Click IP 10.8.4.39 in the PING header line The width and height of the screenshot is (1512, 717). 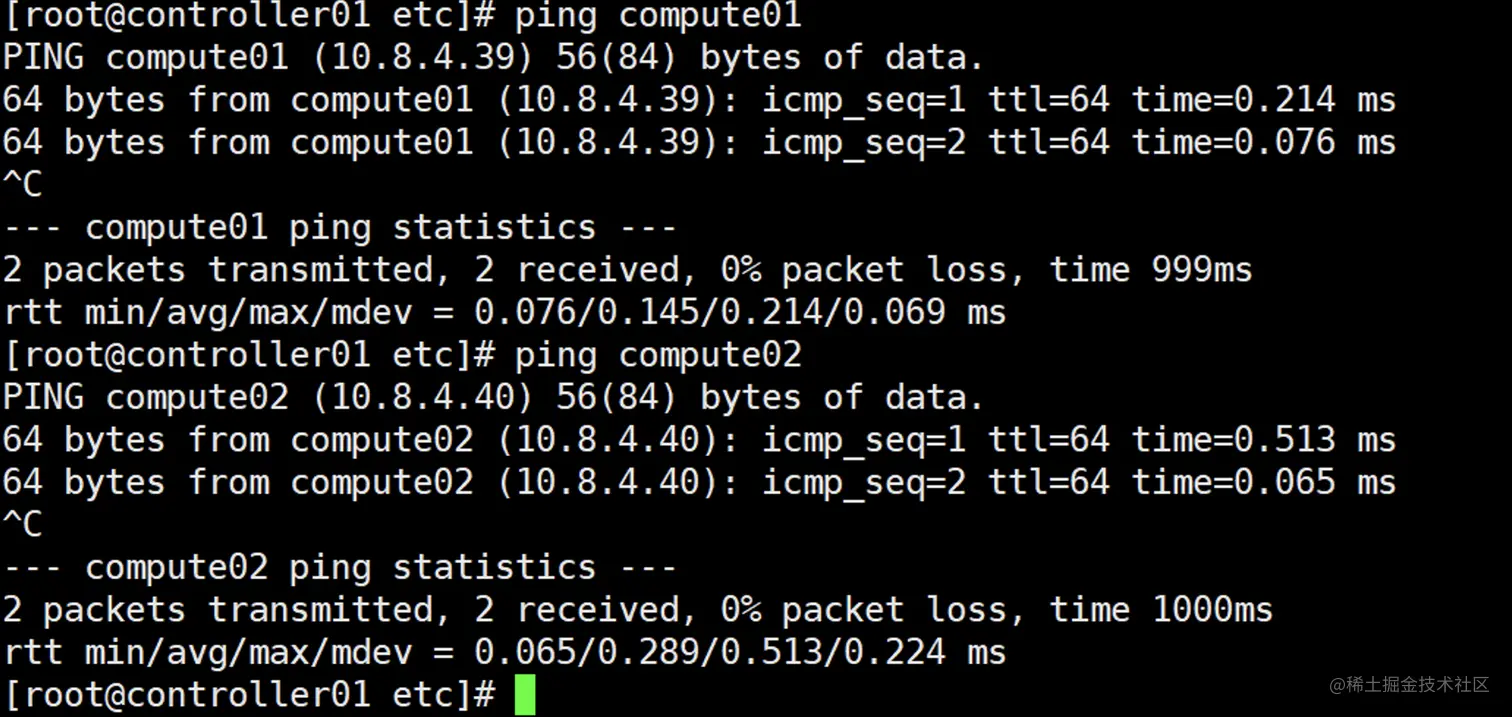(x=422, y=58)
